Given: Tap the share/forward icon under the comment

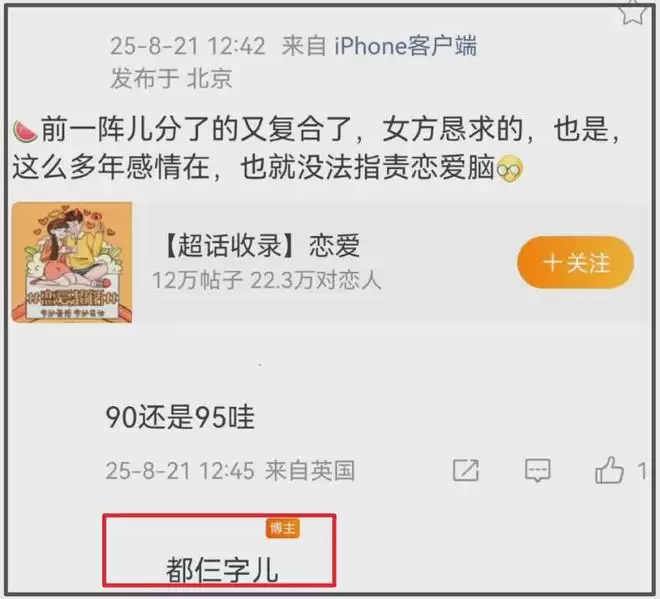Looking at the screenshot, I should tap(466, 470).
